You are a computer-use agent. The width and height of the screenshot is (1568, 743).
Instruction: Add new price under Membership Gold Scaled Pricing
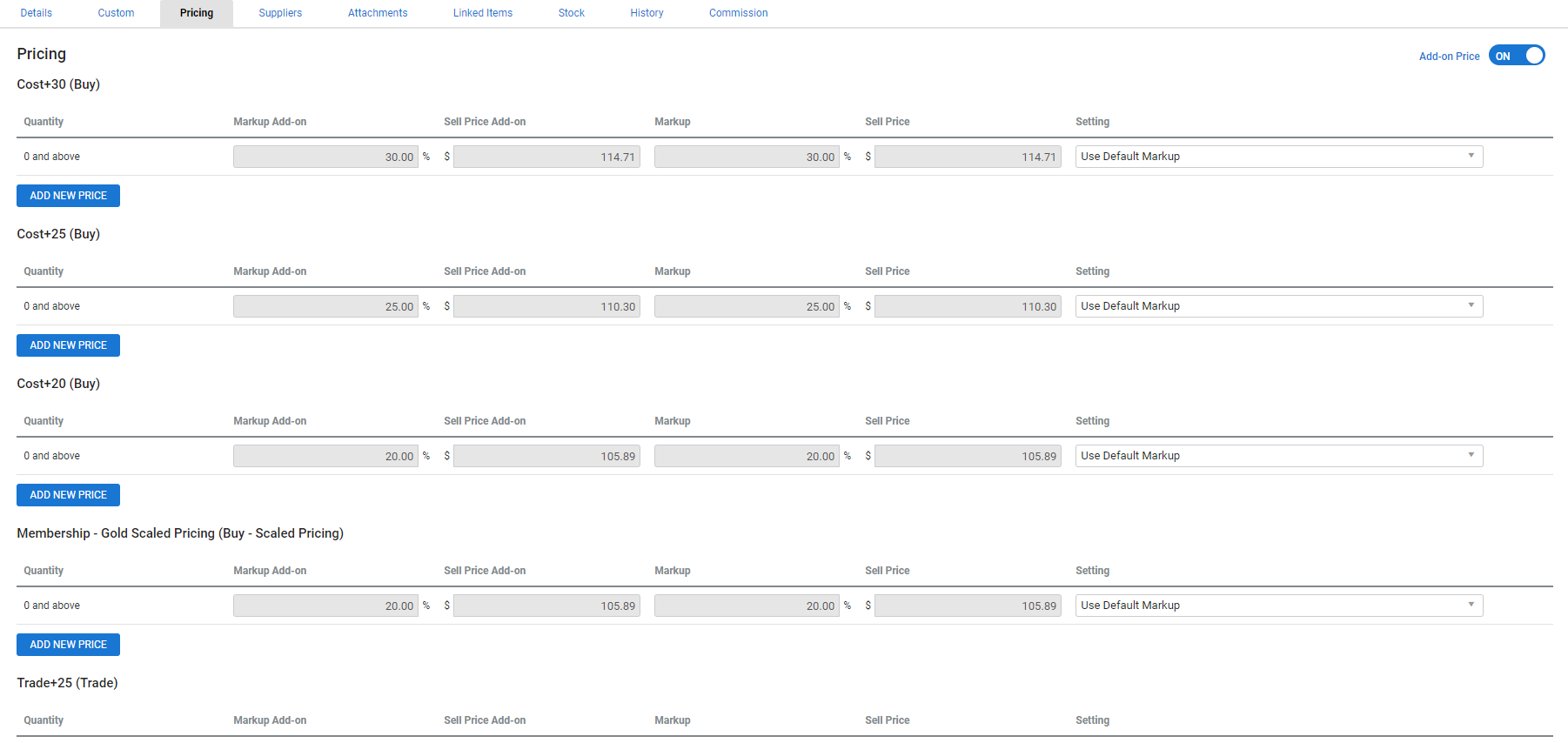pos(68,645)
